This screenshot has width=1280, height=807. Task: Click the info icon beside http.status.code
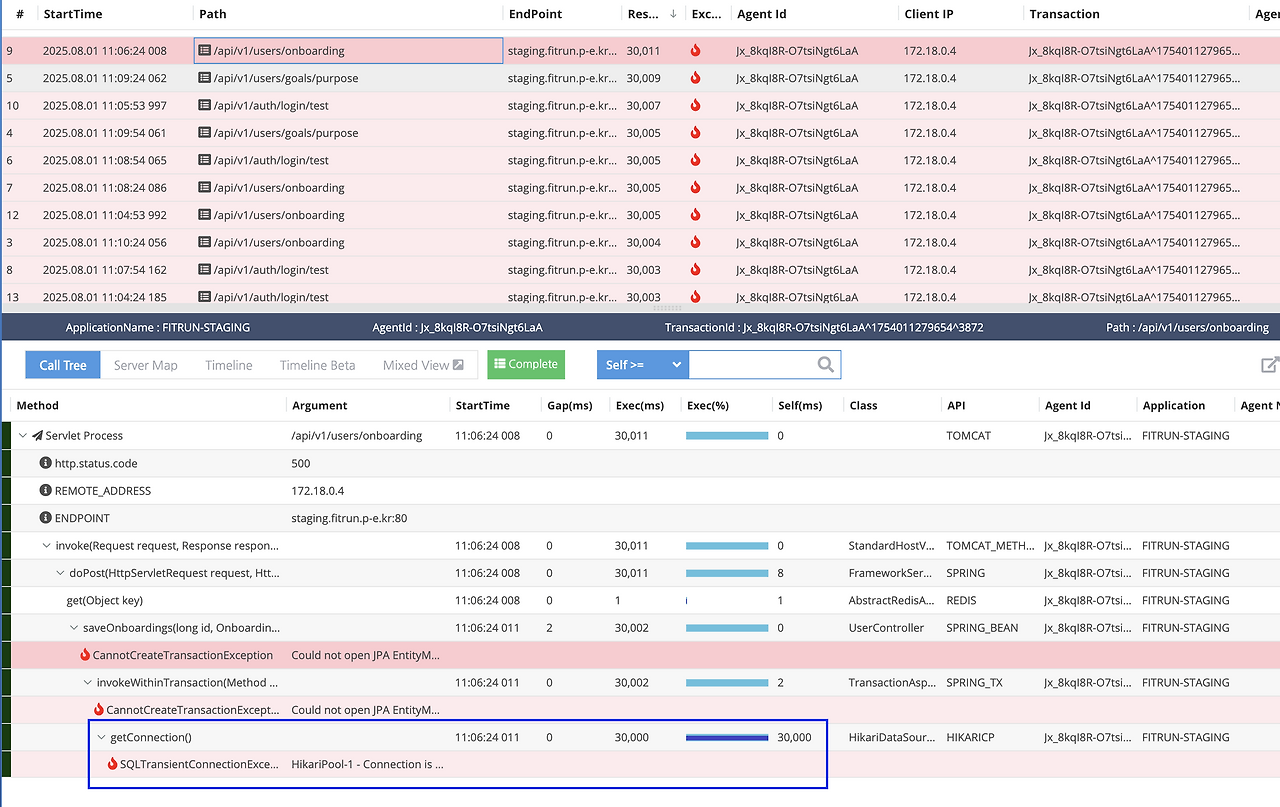click(x=45, y=463)
